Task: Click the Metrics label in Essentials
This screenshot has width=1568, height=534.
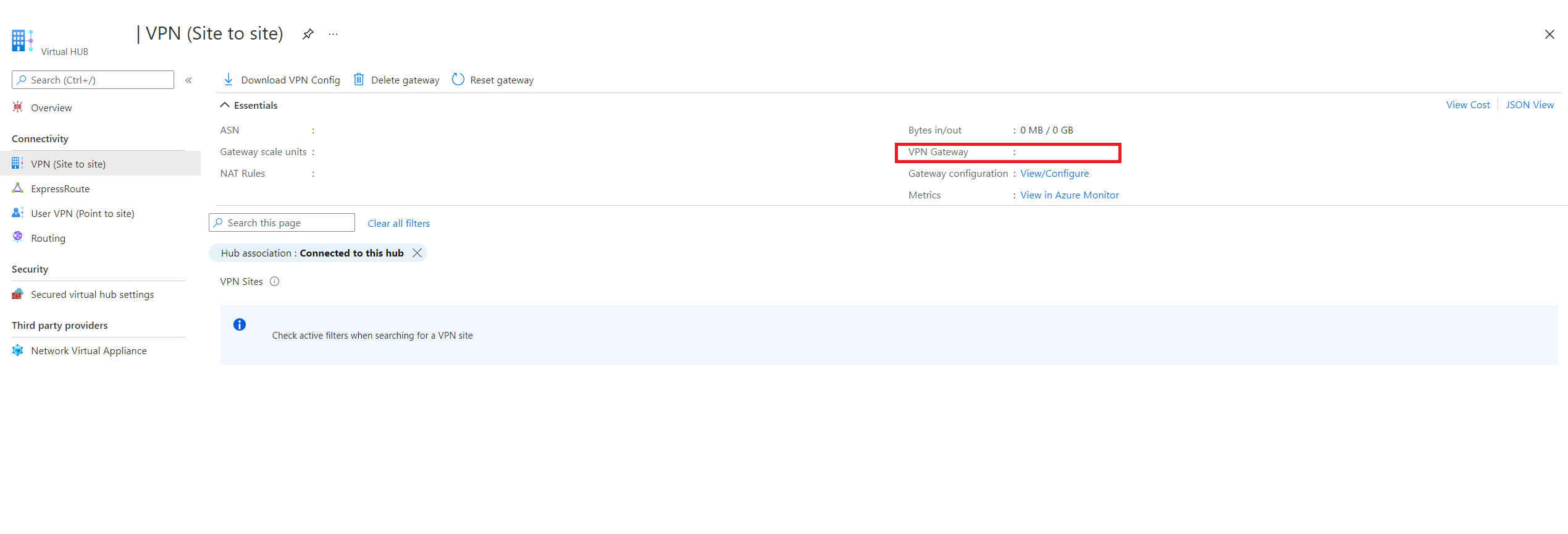Action: click(924, 195)
